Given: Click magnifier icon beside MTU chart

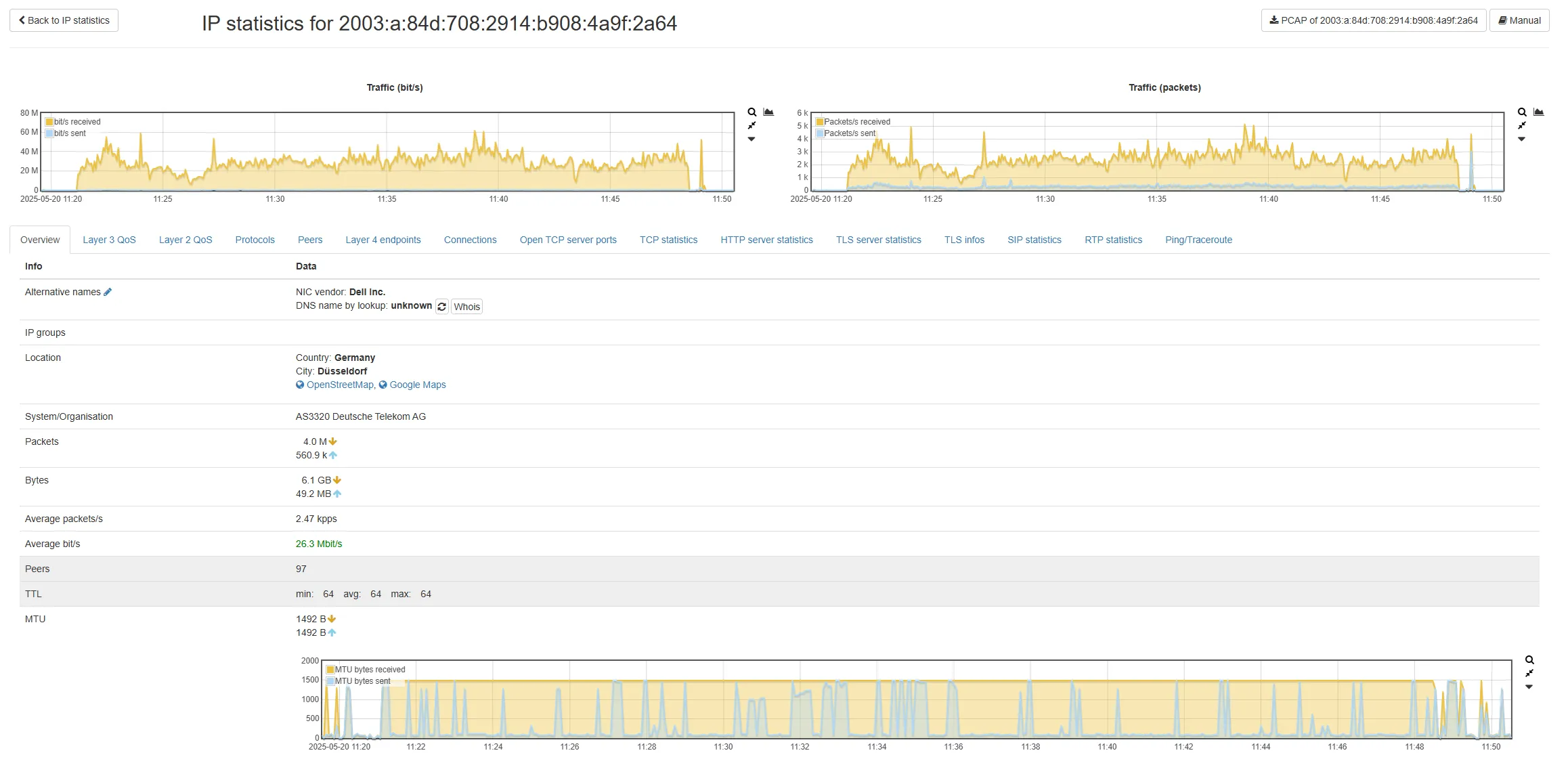Looking at the screenshot, I should pyautogui.click(x=1529, y=660).
